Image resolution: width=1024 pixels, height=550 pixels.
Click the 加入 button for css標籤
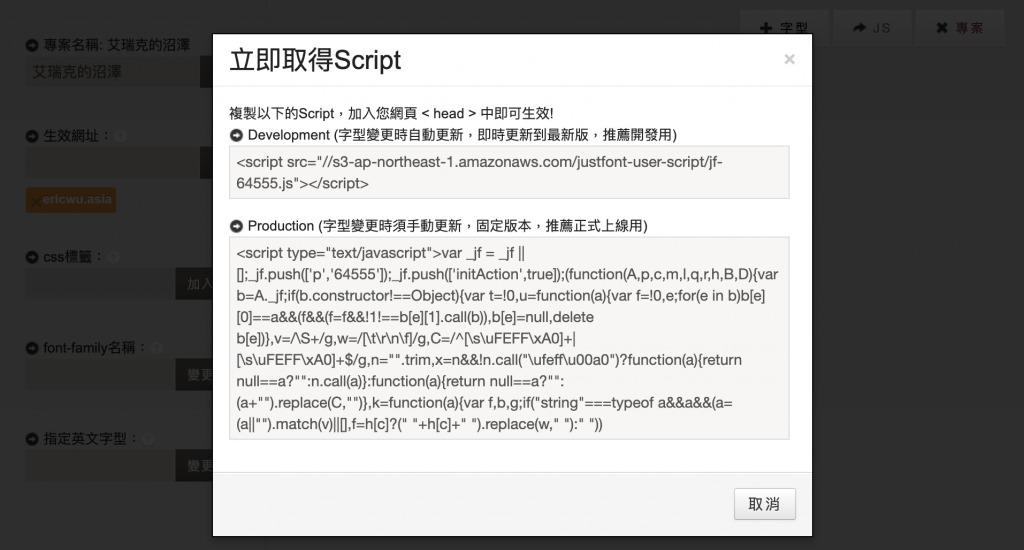click(195, 284)
